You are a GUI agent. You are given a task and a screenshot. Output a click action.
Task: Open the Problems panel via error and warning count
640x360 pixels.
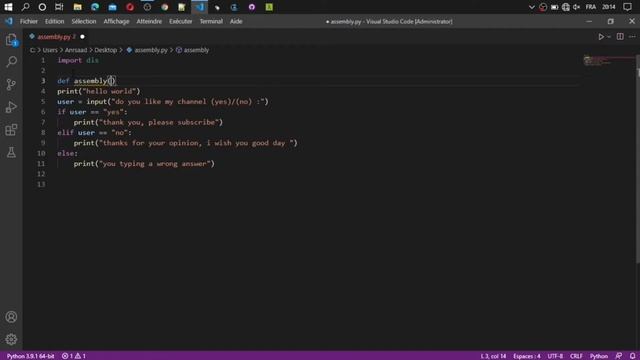(x=74, y=356)
